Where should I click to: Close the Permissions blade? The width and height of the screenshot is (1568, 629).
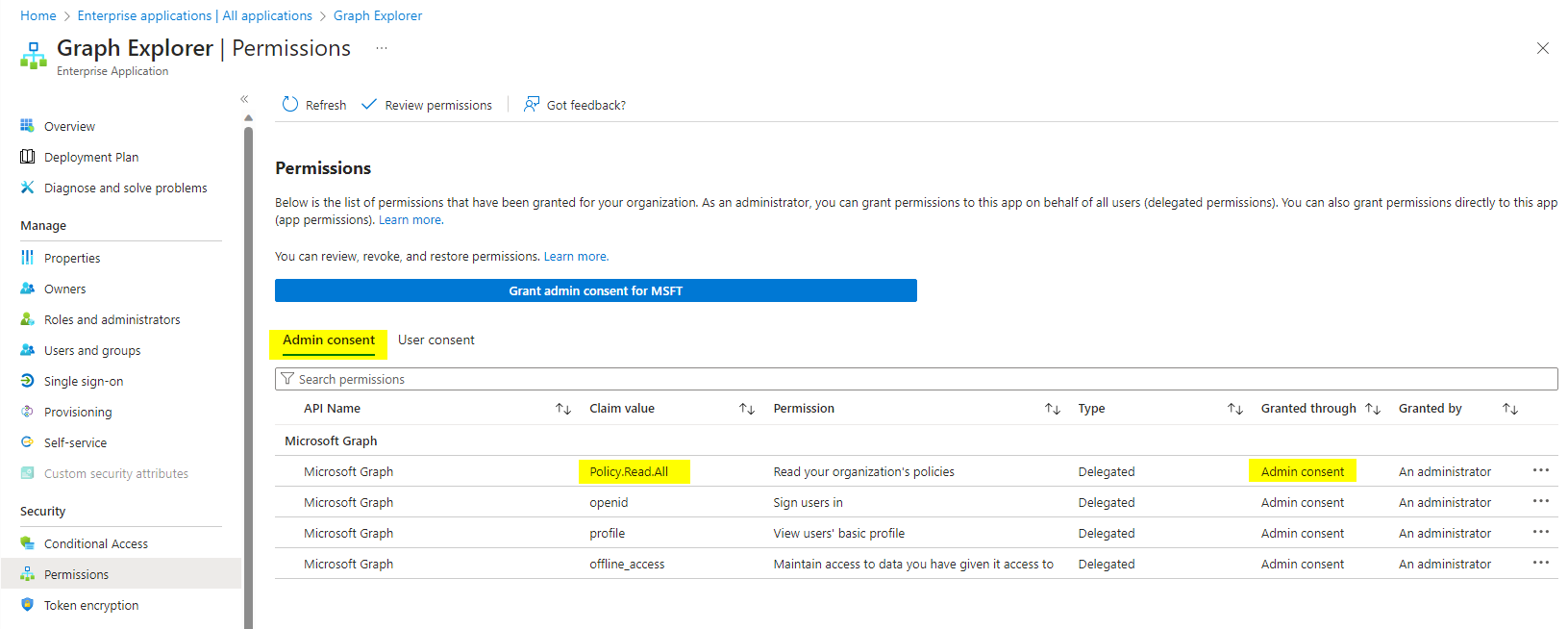tap(1543, 48)
